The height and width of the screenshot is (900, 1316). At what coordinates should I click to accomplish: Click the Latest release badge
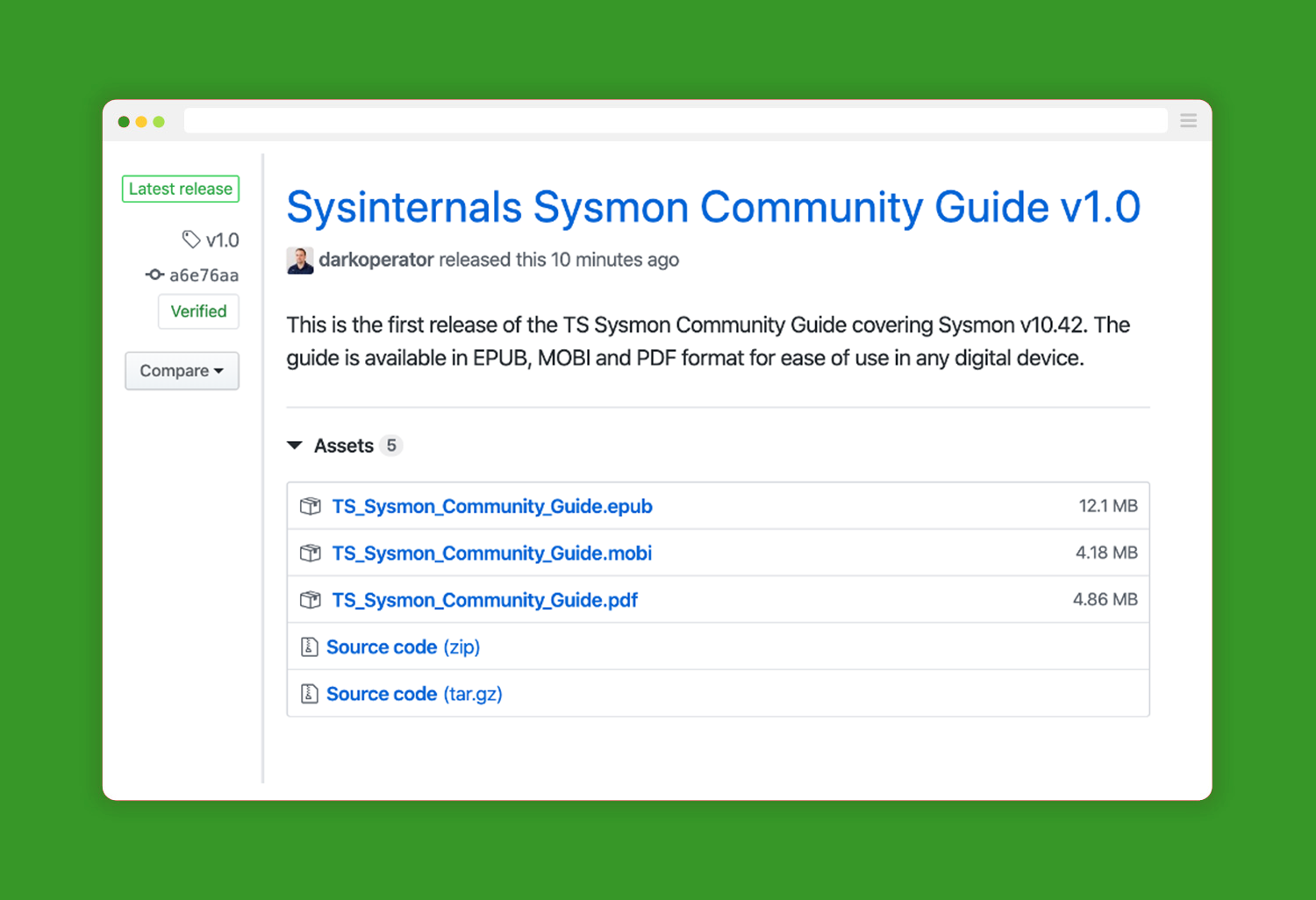pos(181,189)
